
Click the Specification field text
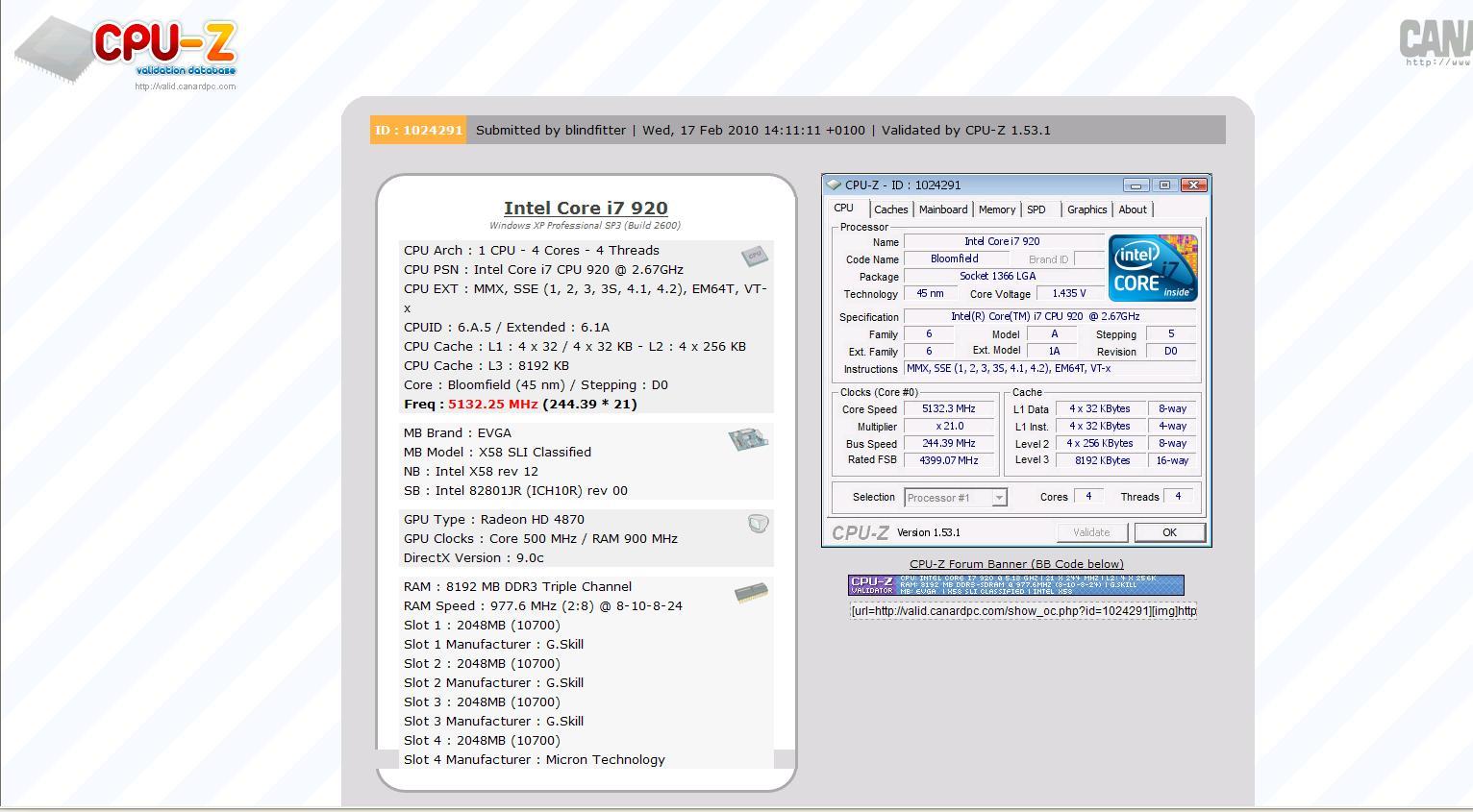click(x=1050, y=317)
